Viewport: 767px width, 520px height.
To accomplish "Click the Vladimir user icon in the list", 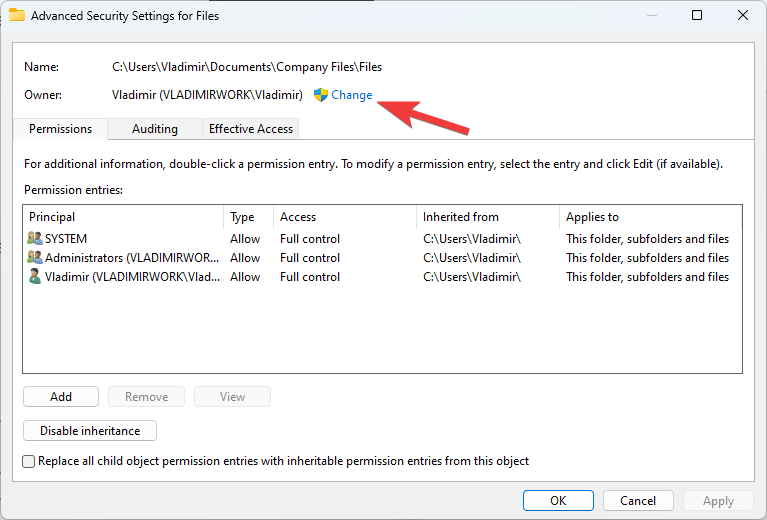I will pos(36,277).
